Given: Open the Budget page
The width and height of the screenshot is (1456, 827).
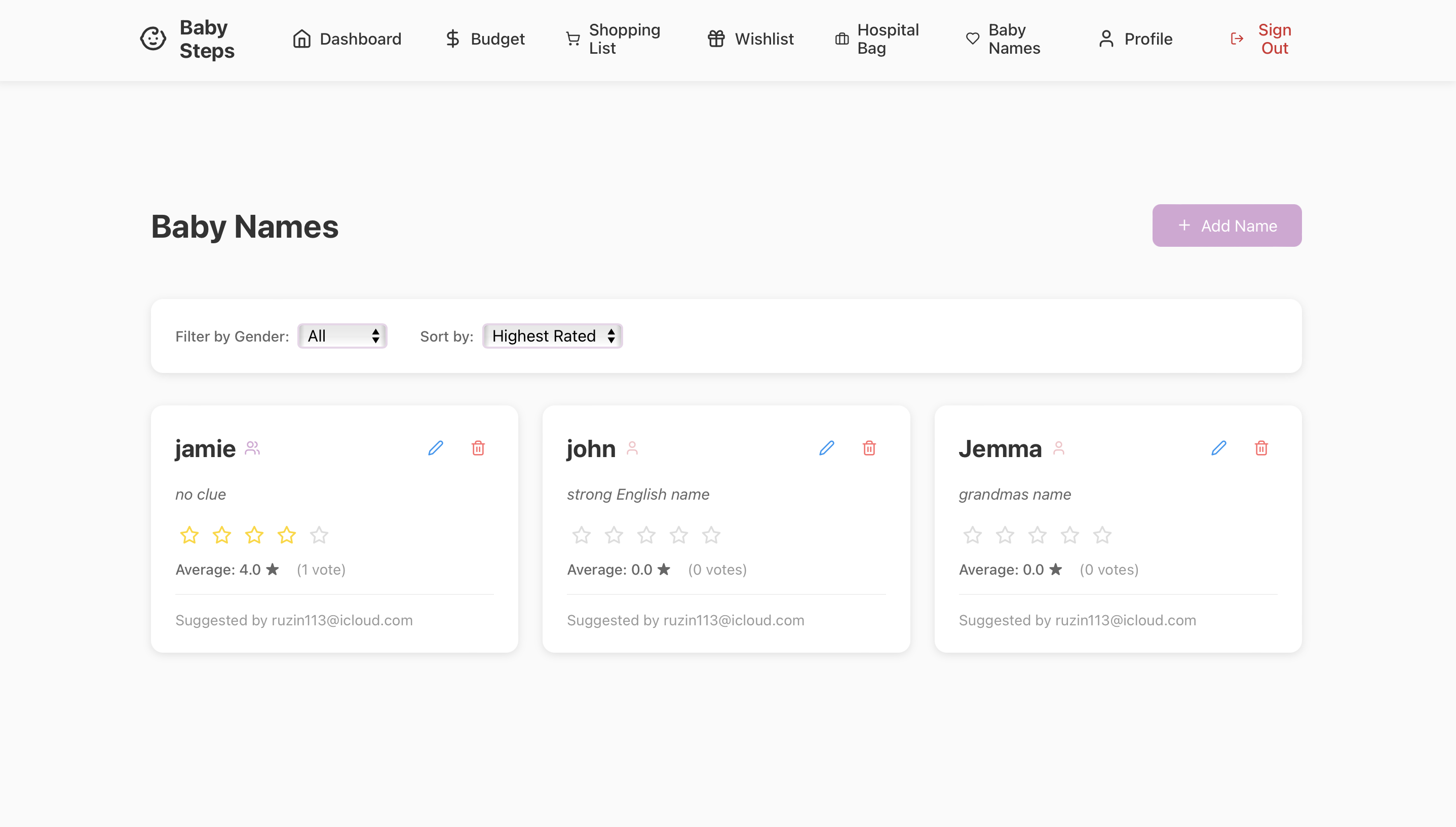Looking at the screenshot, I should (x=484, y=39).
